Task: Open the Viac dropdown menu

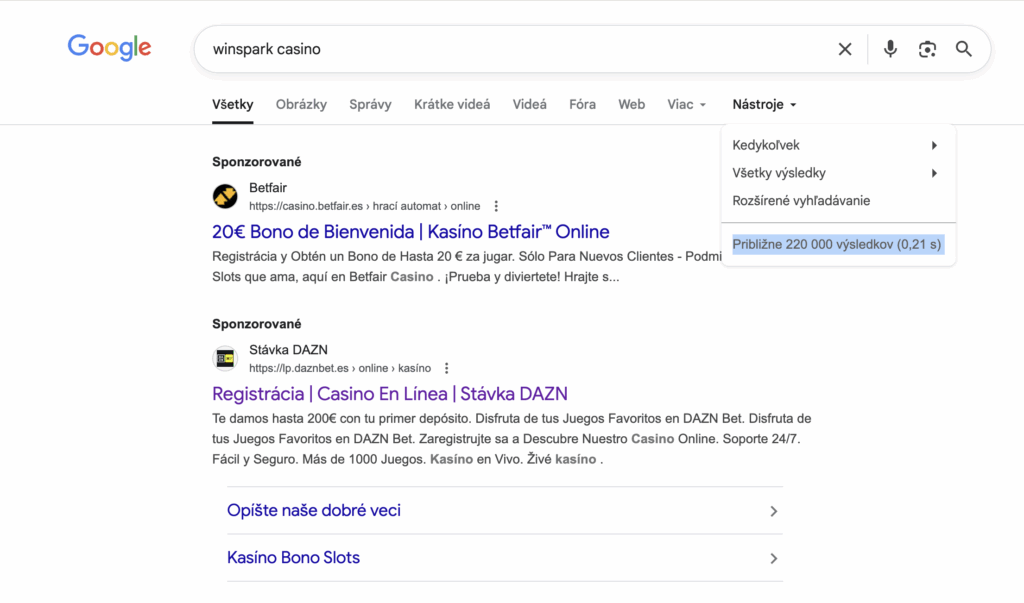Action: point(686,104)
